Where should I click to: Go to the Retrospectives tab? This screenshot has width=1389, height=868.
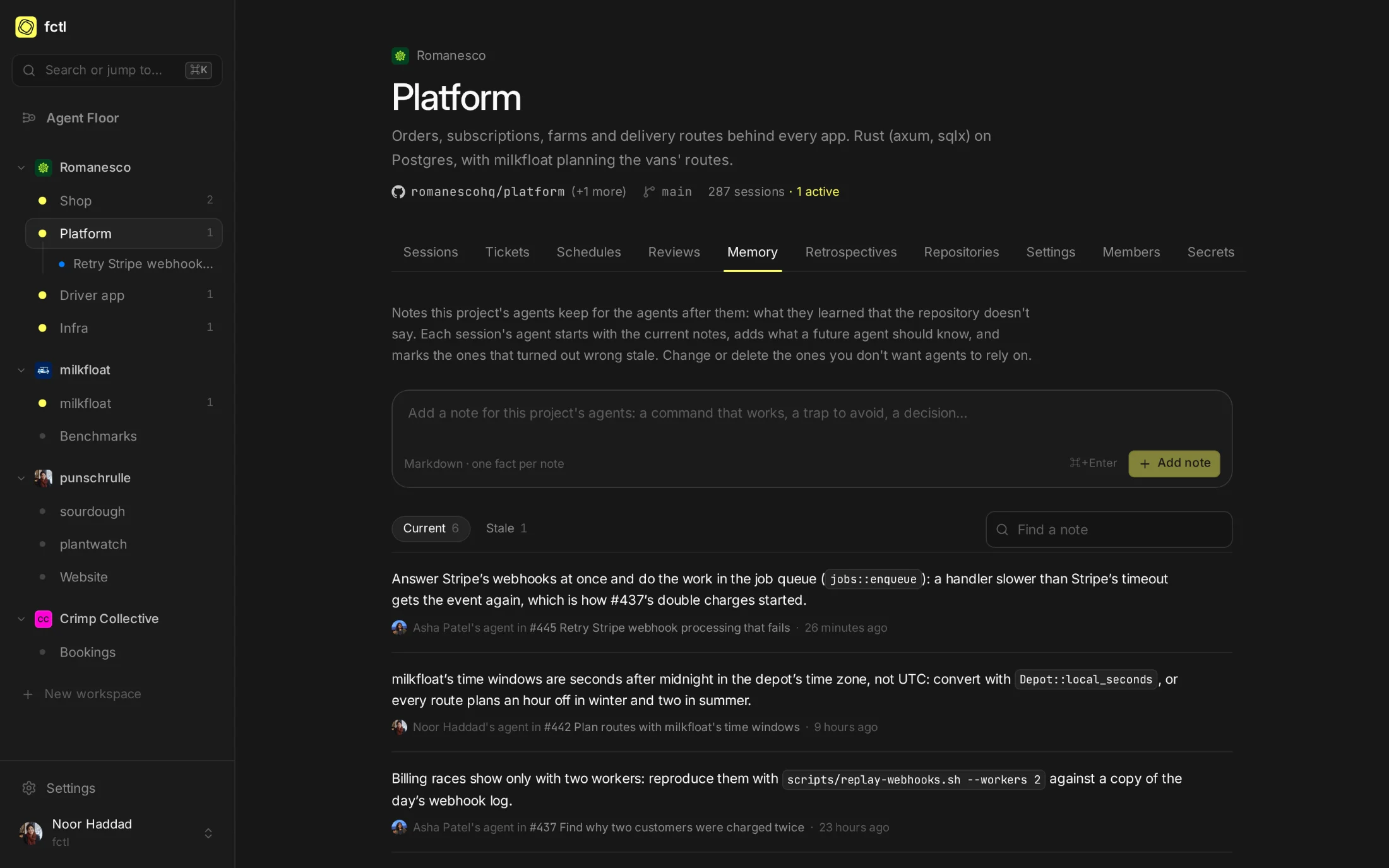click(850, 253)
